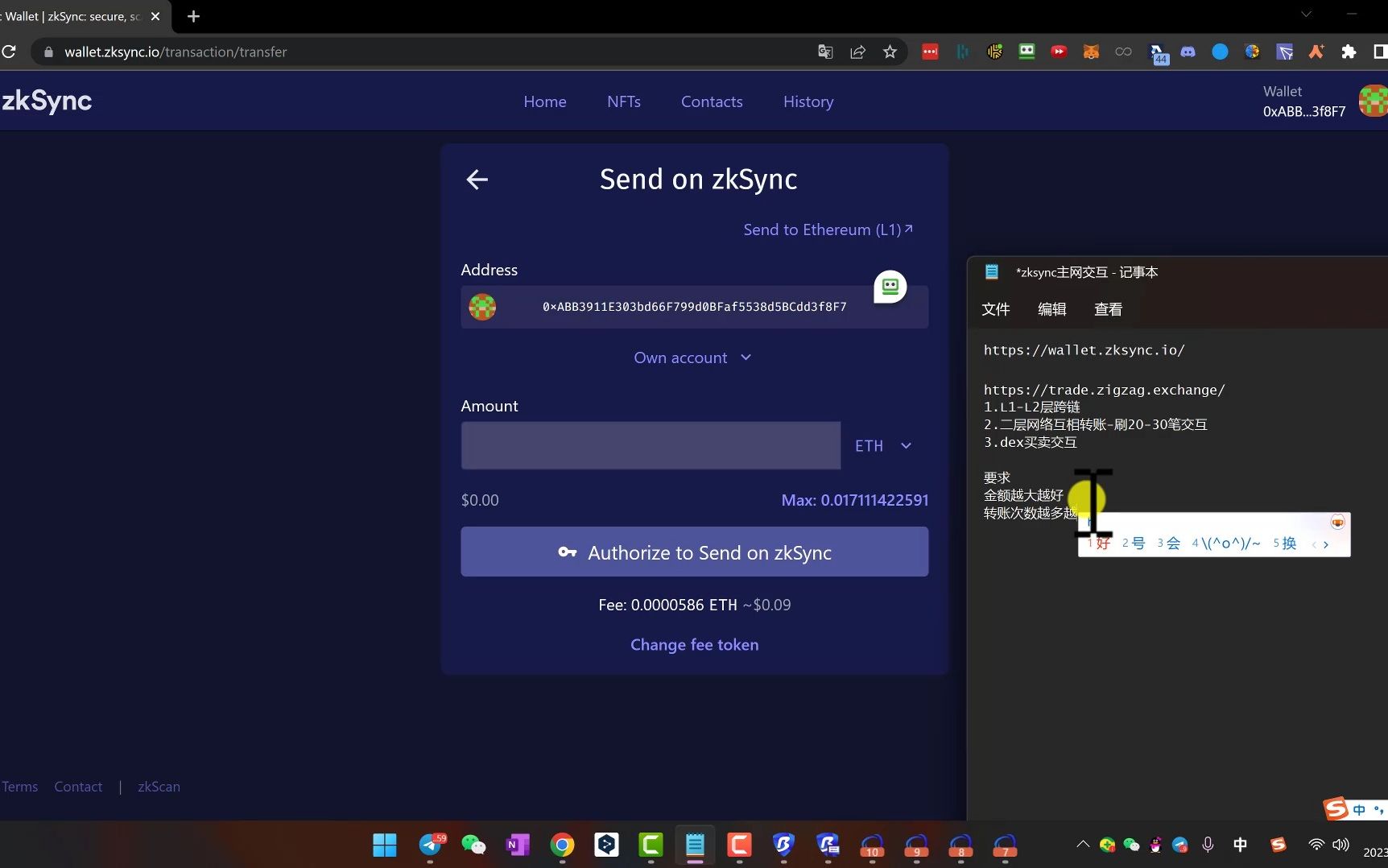This screenshot has width=1388, height=868.
Task: Open the Home tab in zkSync
Action: (545, 101)
